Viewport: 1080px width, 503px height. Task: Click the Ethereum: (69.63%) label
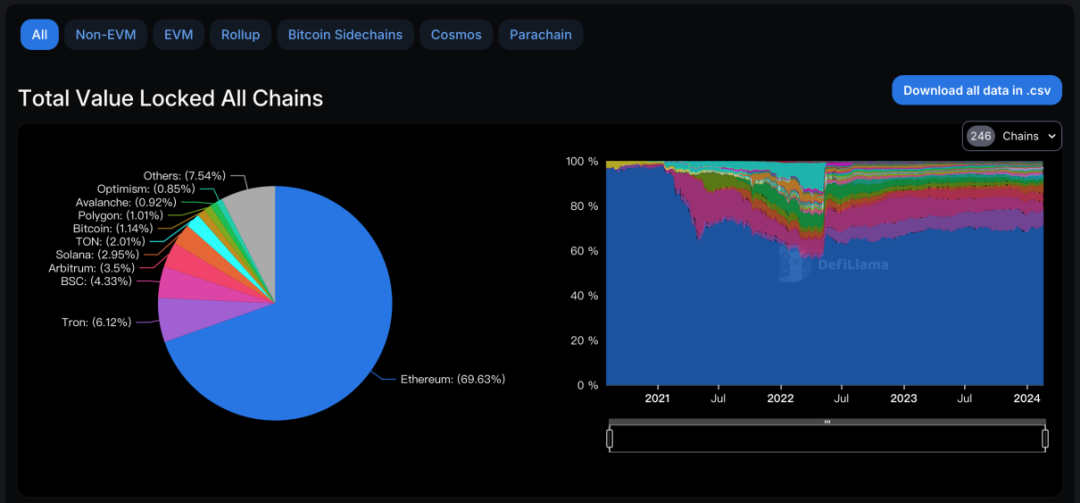point(453,379)
